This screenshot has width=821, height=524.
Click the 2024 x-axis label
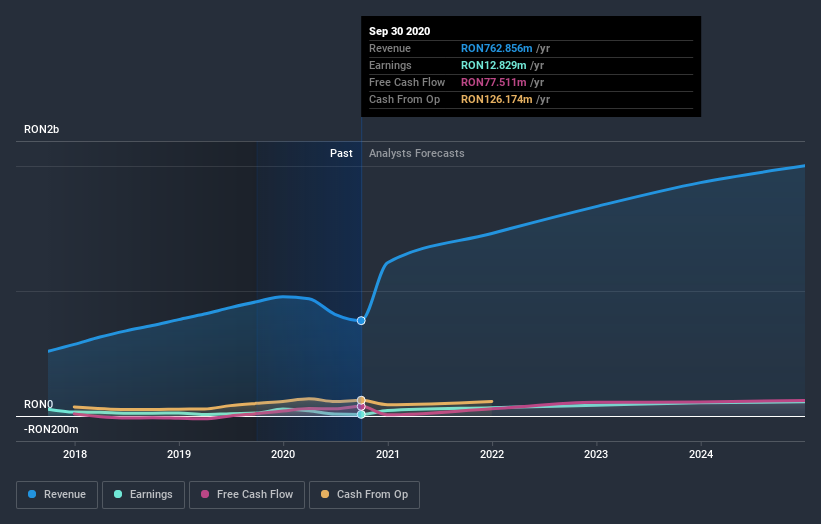(x=701, y=454)
